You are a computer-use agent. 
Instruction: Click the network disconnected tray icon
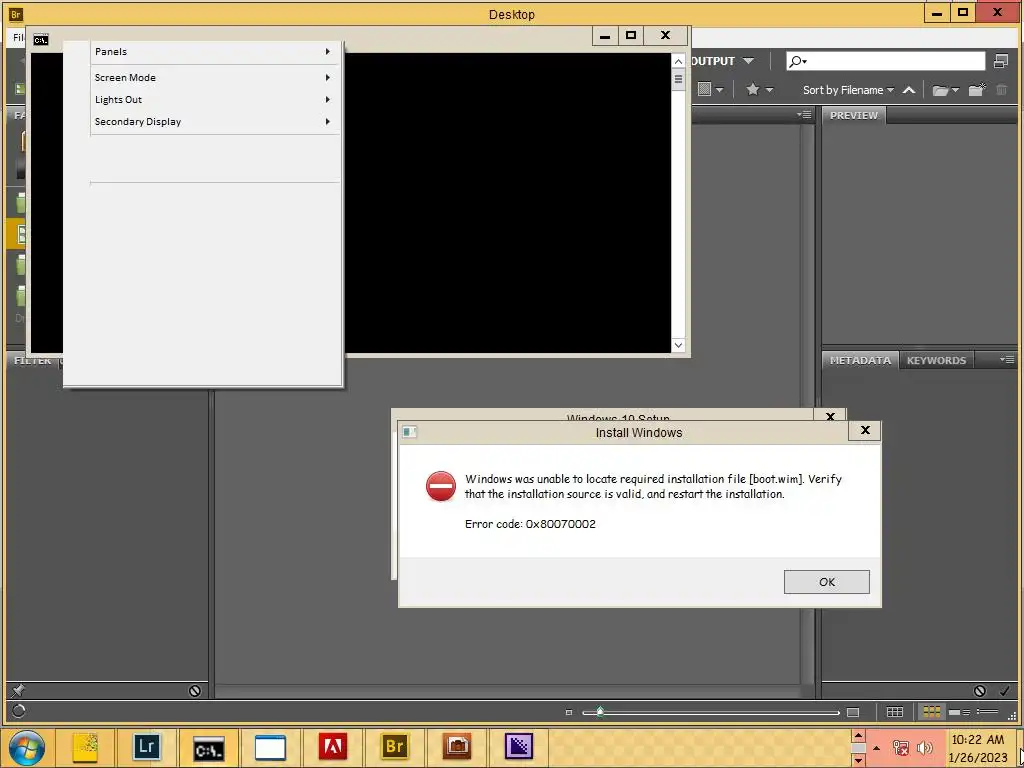click(900, 748)
